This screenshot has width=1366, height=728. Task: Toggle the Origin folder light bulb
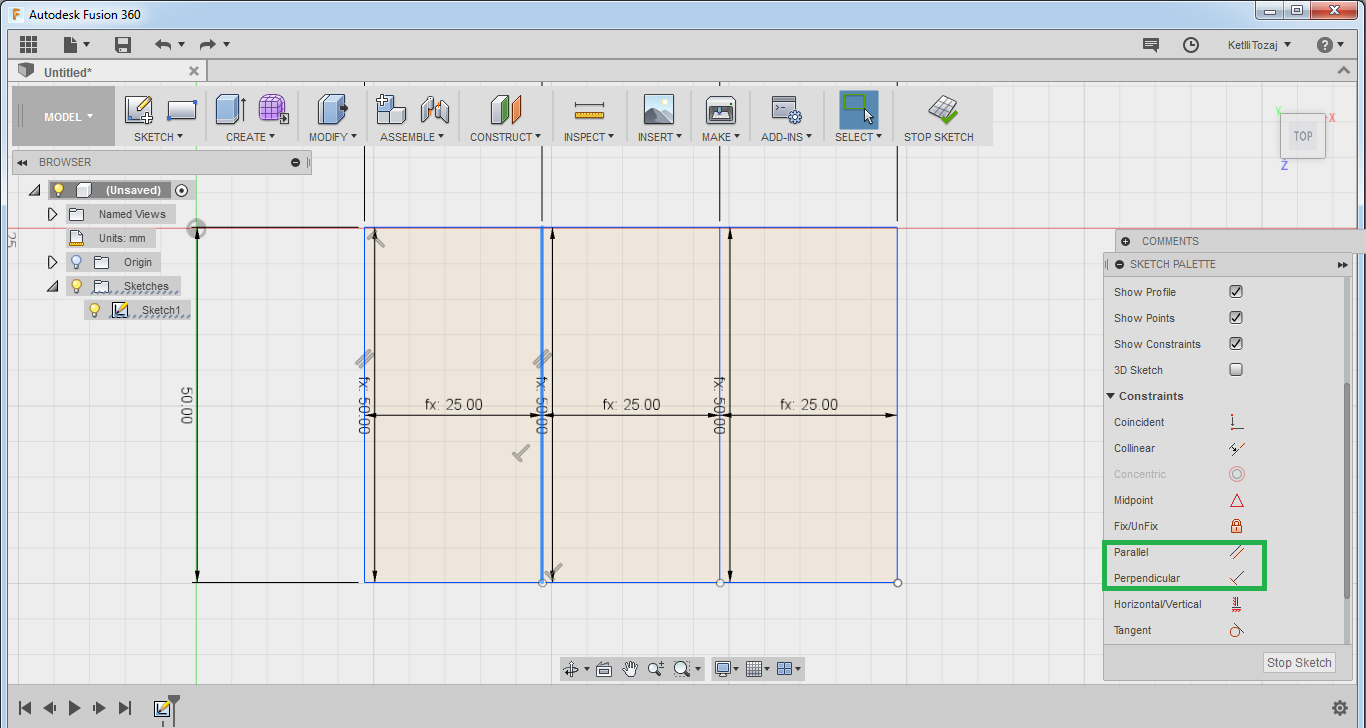click(77, 262)
